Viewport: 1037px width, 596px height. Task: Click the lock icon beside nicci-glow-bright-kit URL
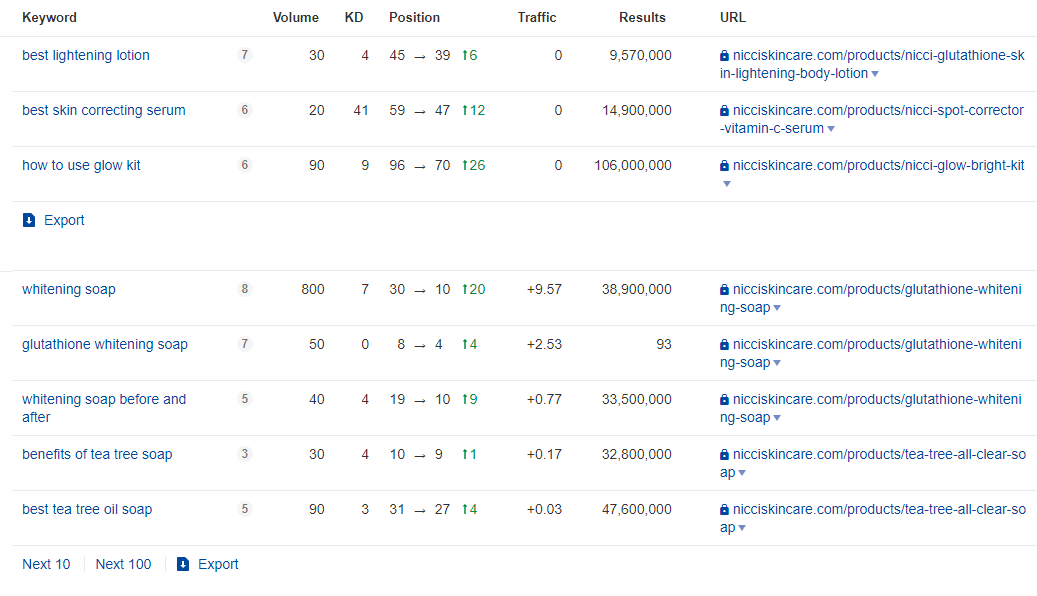tap(724, 165)
